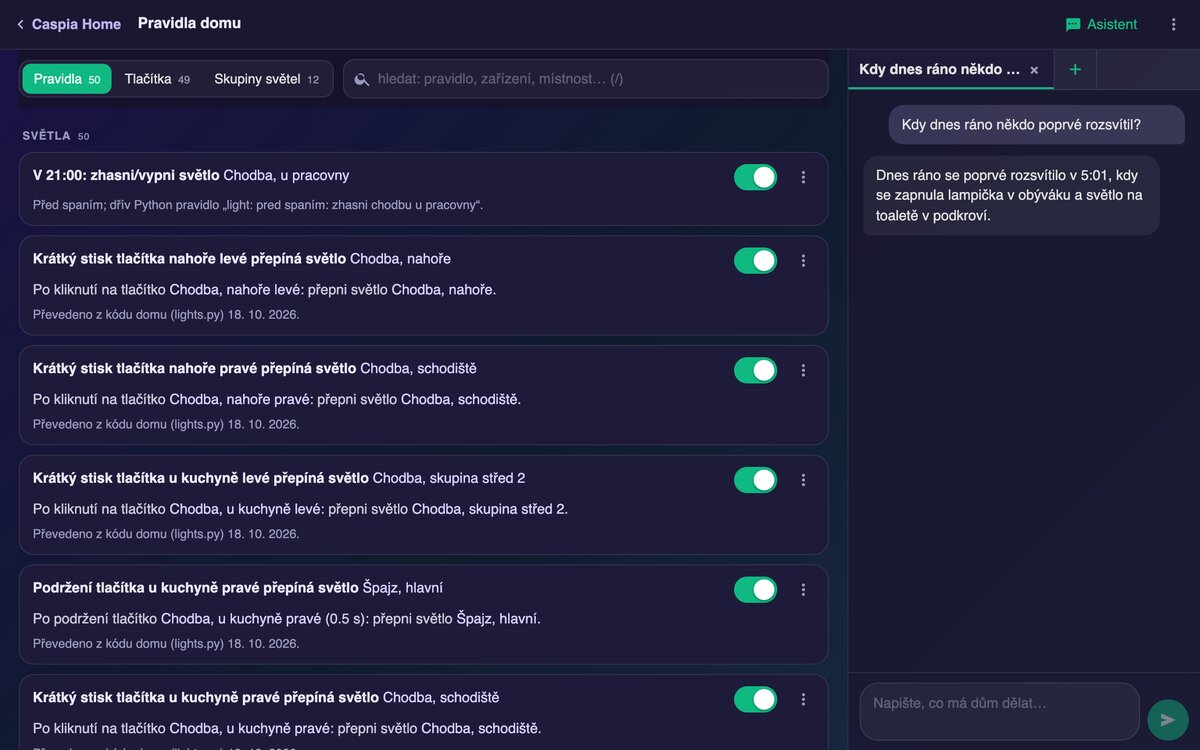This screenshot has height=750, width=1200.
Task: Turn off the Špajz, hlavní hold rule
Action: point(755,590)
